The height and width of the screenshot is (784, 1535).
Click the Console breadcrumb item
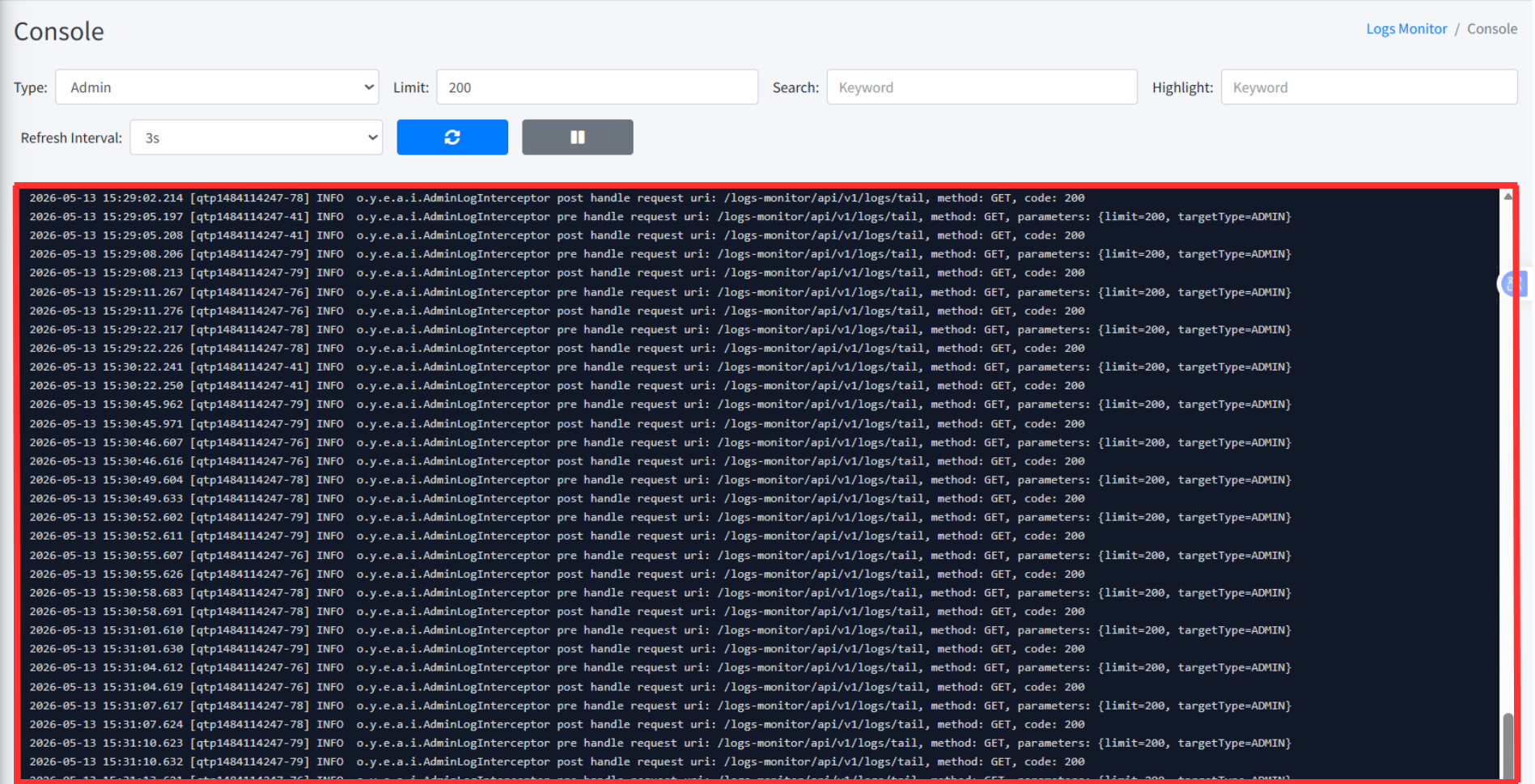click(1492, 29)
